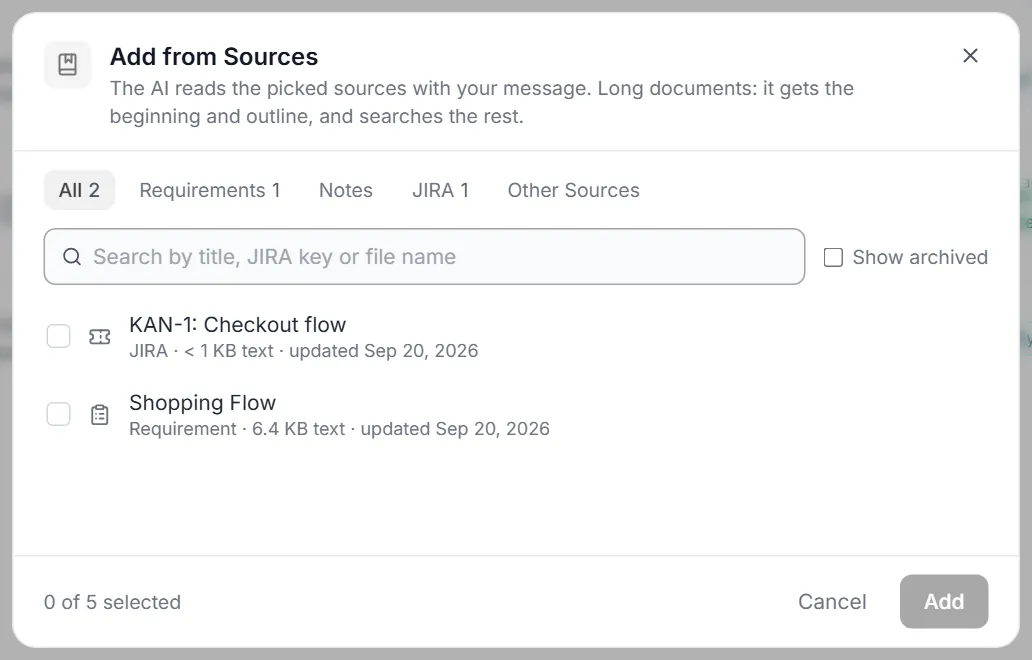Click the clipboard icon for Shopping Flow
The image size is (1032, 660).
(x=99, y=415)
